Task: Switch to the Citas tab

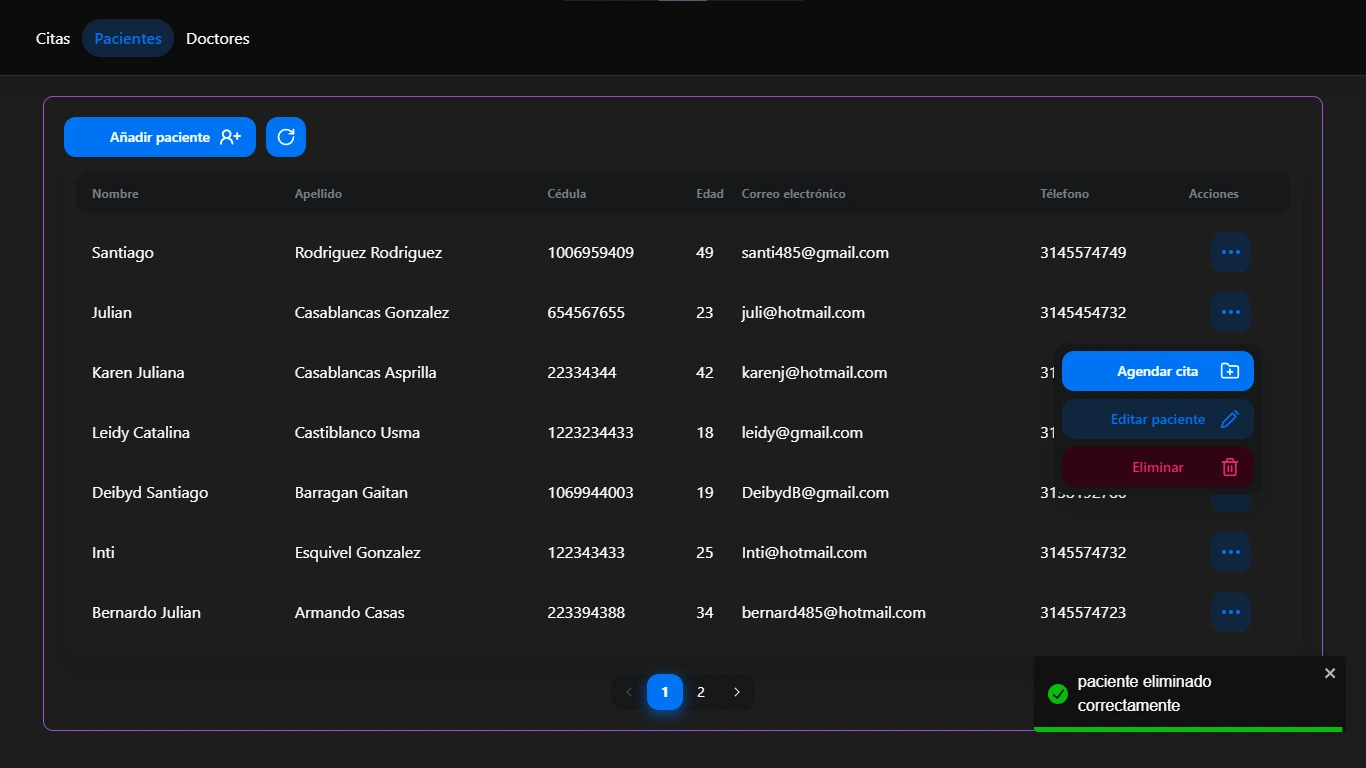Action: (x=53, y=38)
